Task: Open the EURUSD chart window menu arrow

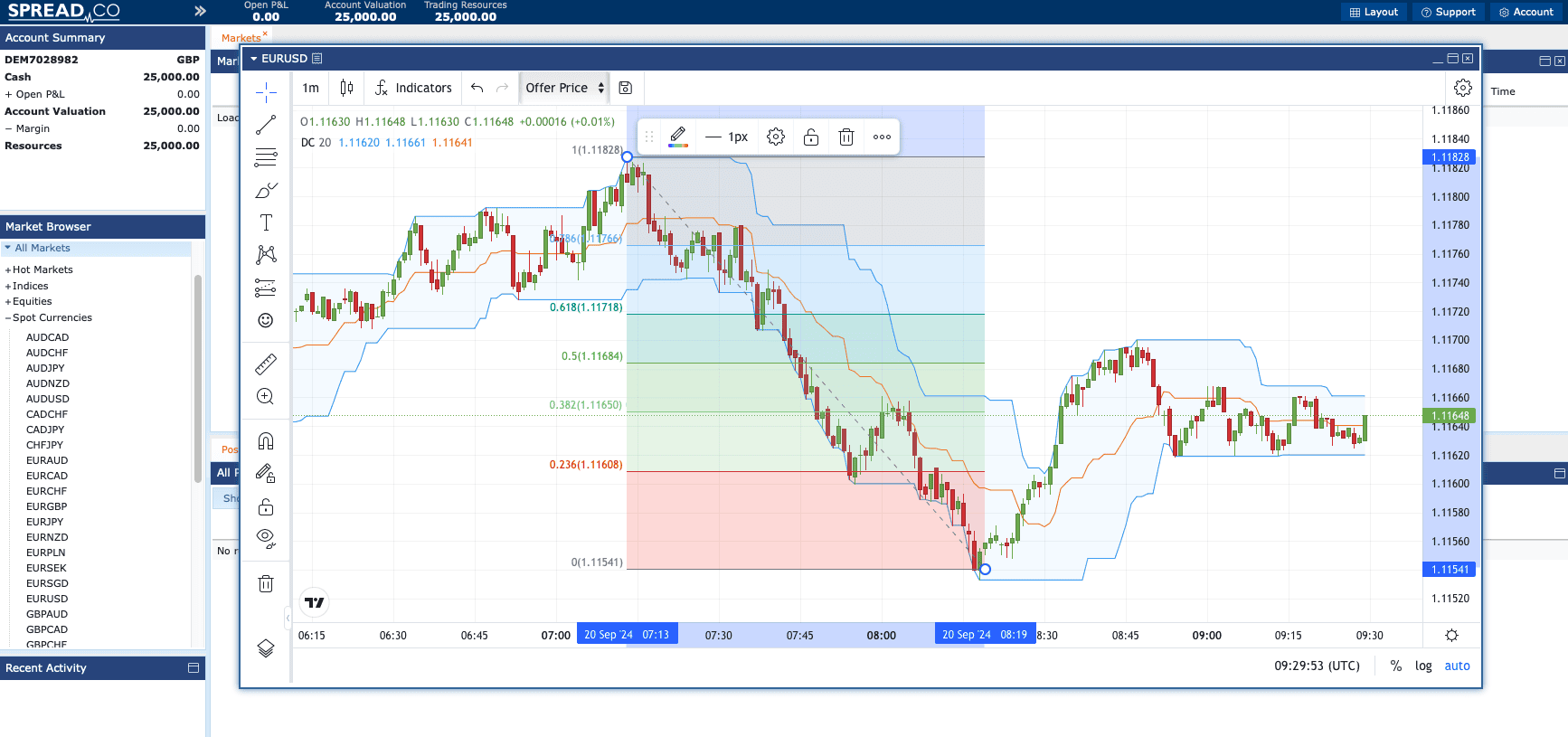Action: click(x=254, y=59)
